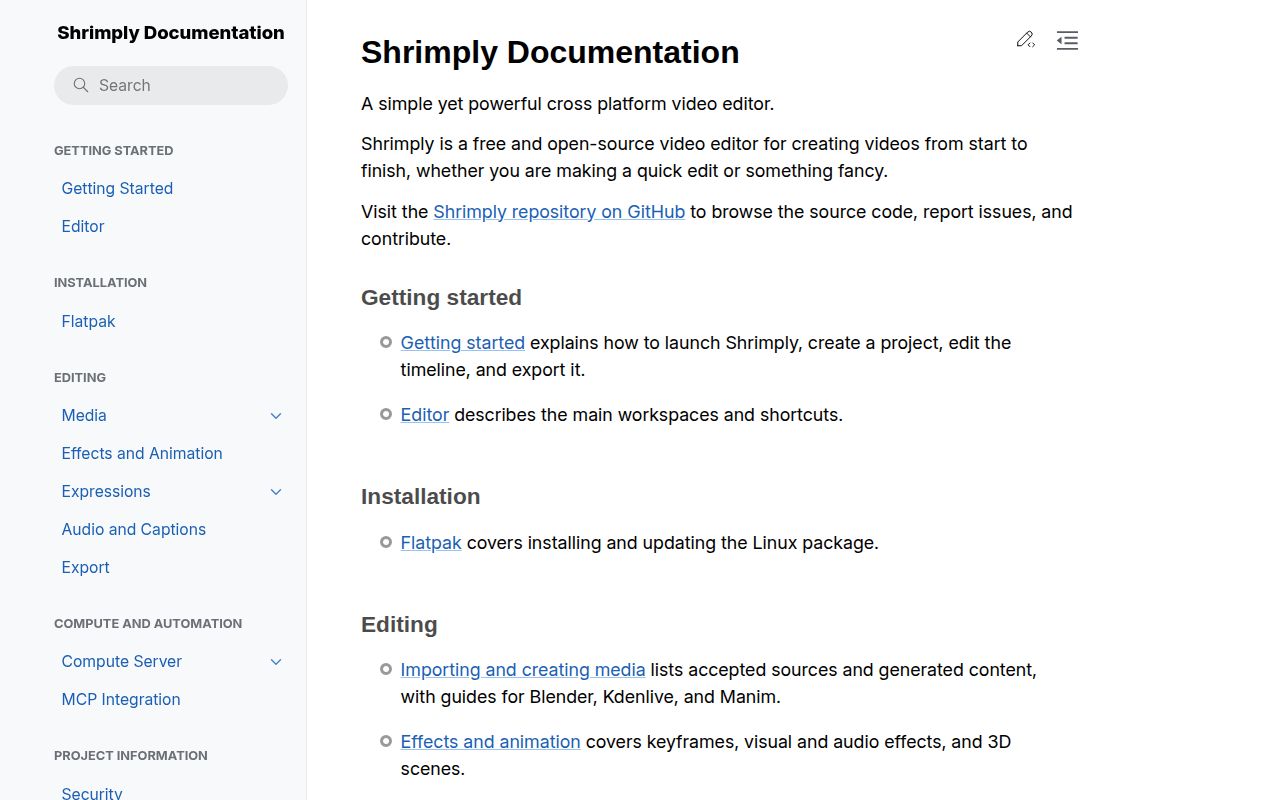Expand the Compute Server chevron

point(276,662)
